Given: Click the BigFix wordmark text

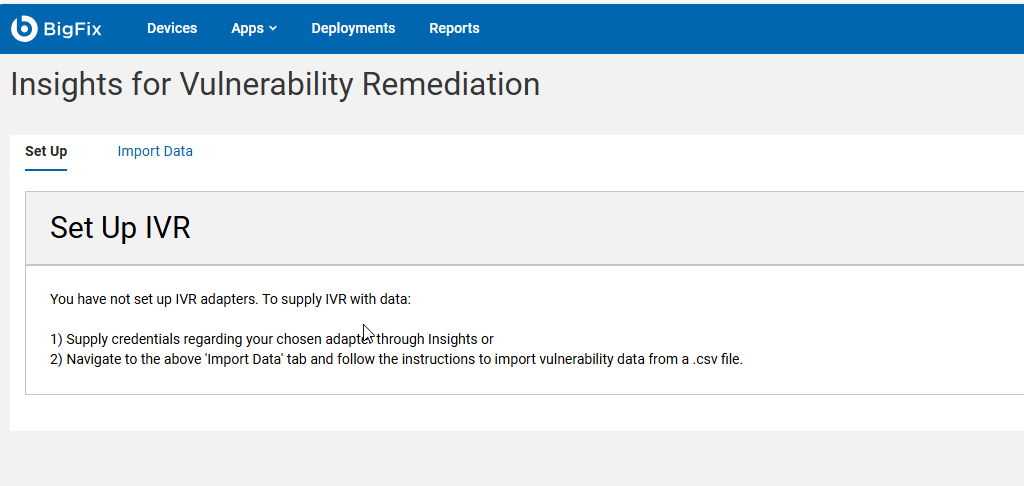Looking at the screenshot, I should coord(72,29).
